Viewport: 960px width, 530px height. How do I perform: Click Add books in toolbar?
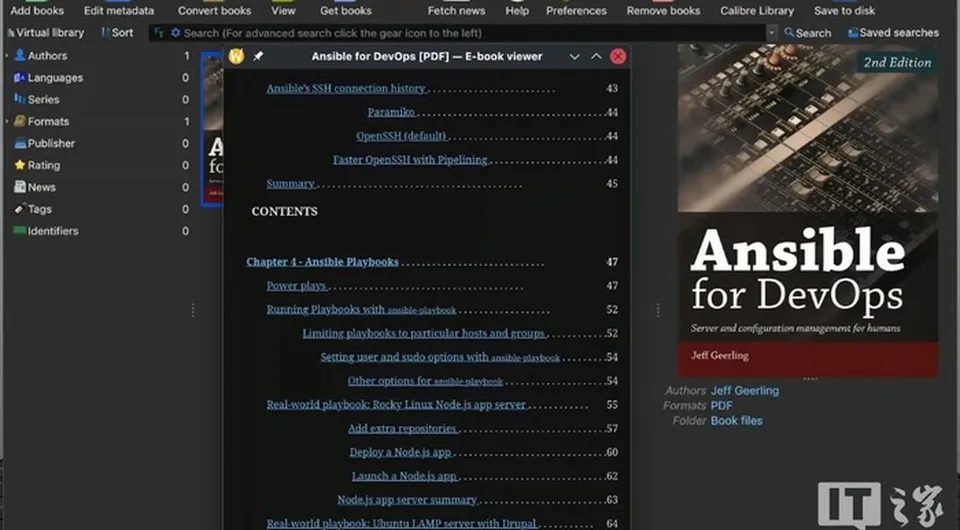pos(37,10)
